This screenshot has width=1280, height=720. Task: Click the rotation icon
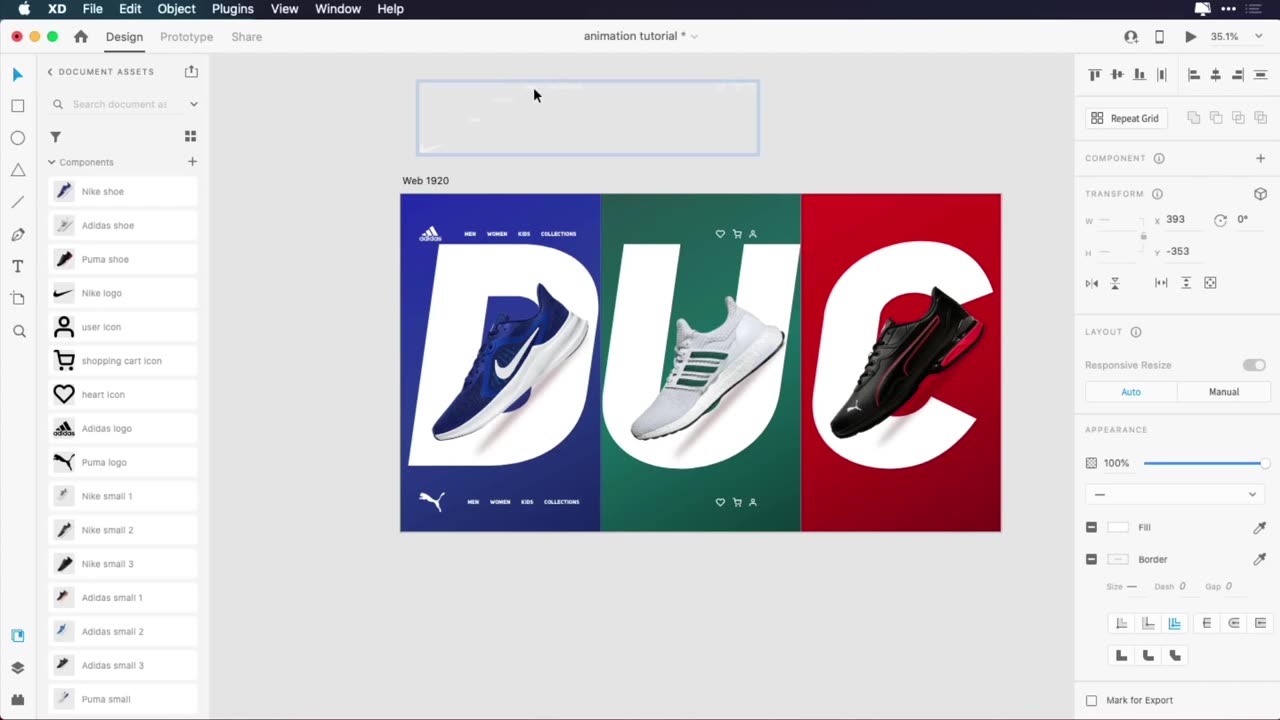tap(1220, 220)
